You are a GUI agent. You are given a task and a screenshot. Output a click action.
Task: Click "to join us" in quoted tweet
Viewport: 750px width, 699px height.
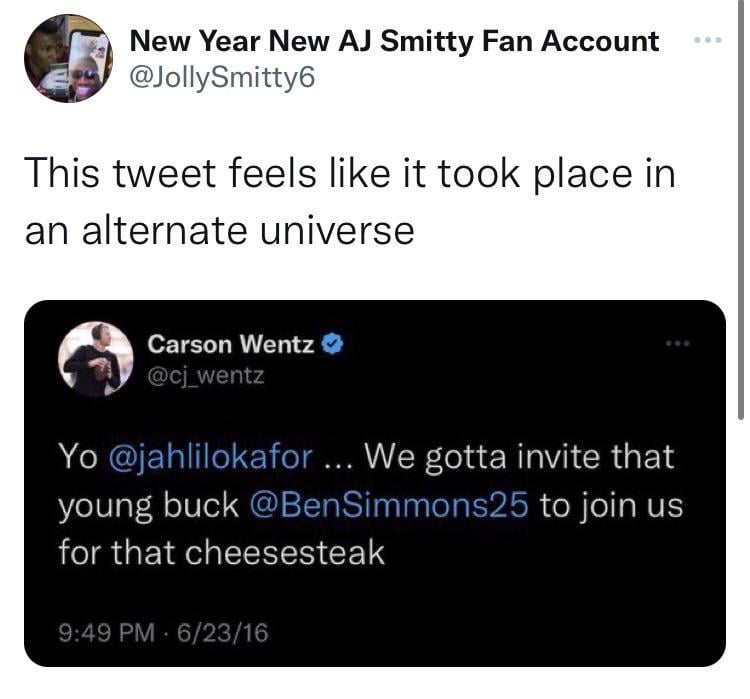click(x=612, y=505)
